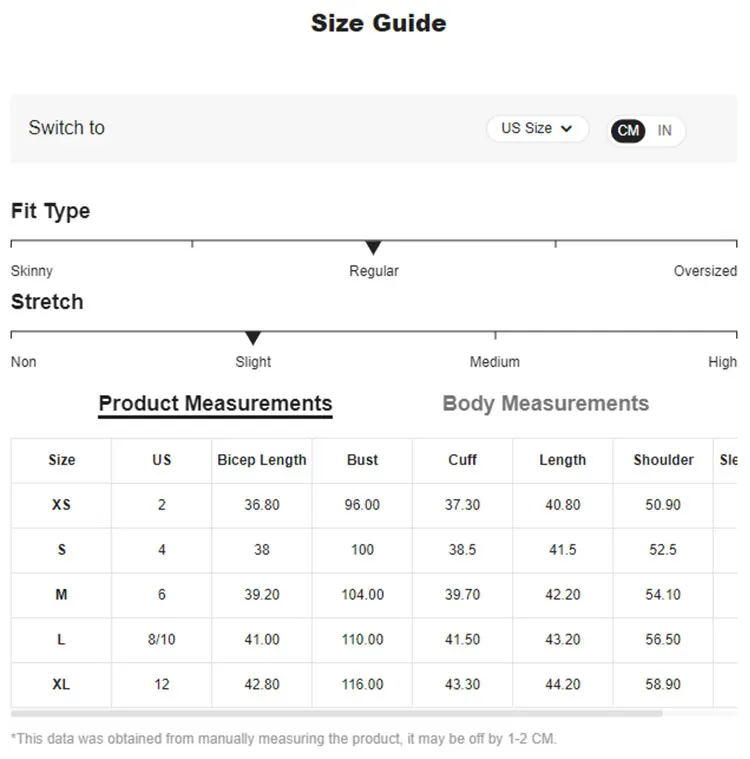Screen dimensions: 750x759
Task: Open the Body Measurements tab
Action: tap(546, 404)
